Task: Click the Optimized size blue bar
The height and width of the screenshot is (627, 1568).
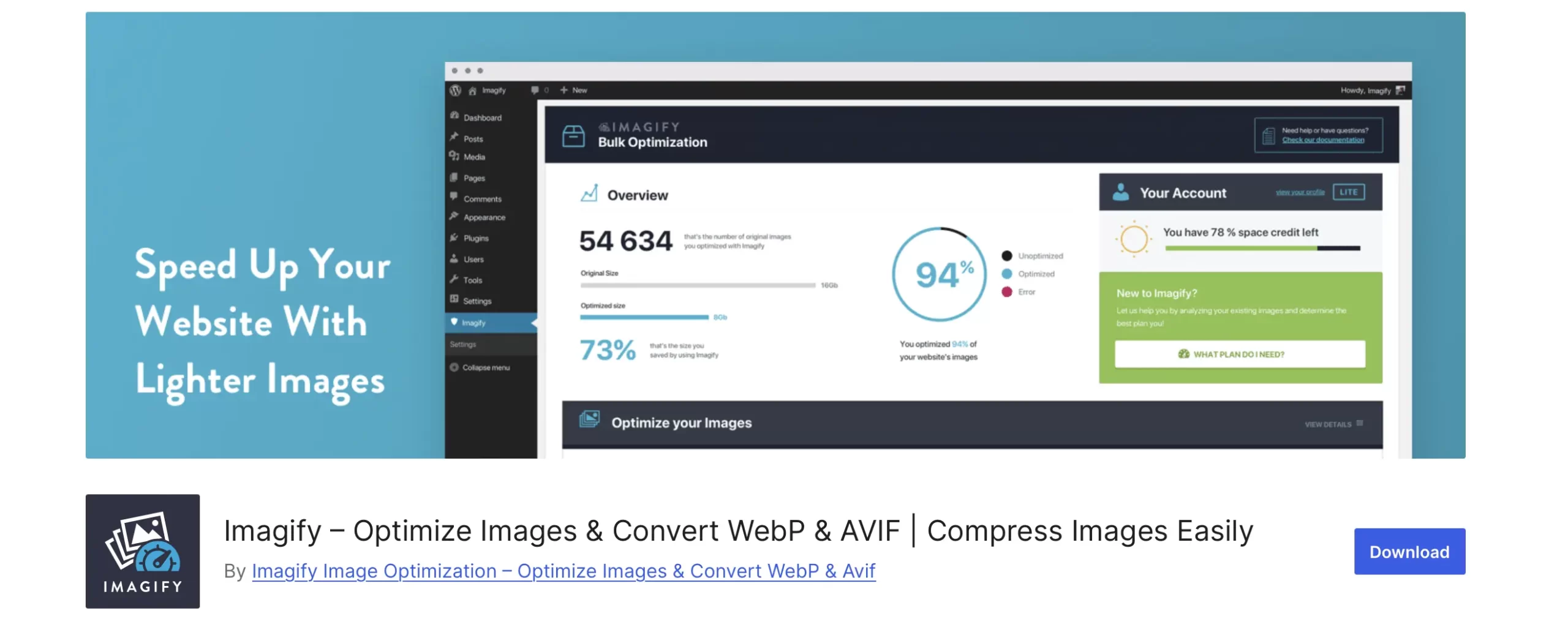Action: 644,317
